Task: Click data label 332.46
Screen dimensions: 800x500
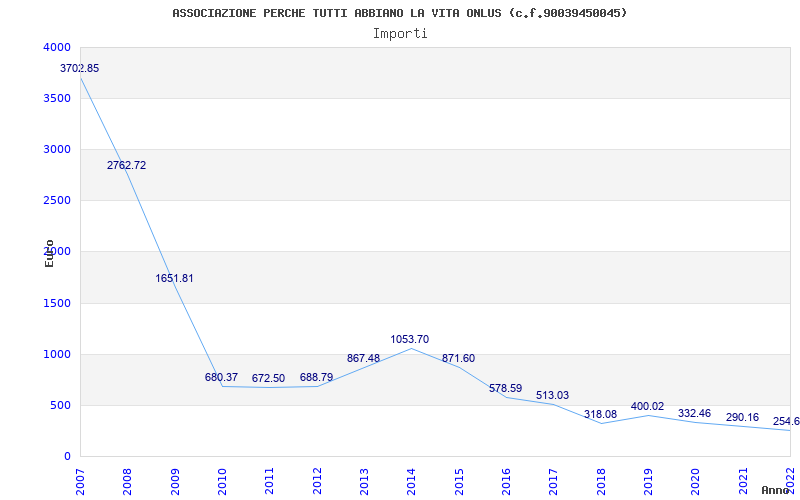Action: click(694, 413)
